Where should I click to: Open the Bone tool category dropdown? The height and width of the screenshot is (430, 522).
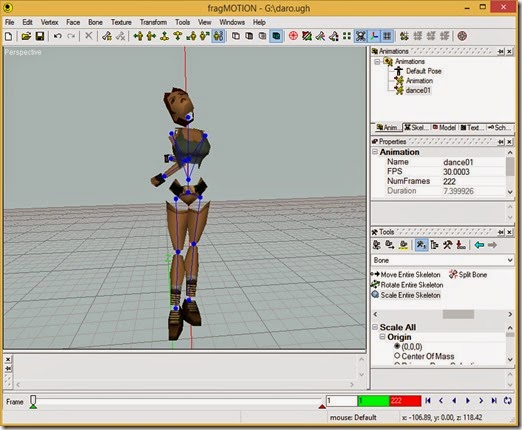pyautogui.click(x=510, y=260)
